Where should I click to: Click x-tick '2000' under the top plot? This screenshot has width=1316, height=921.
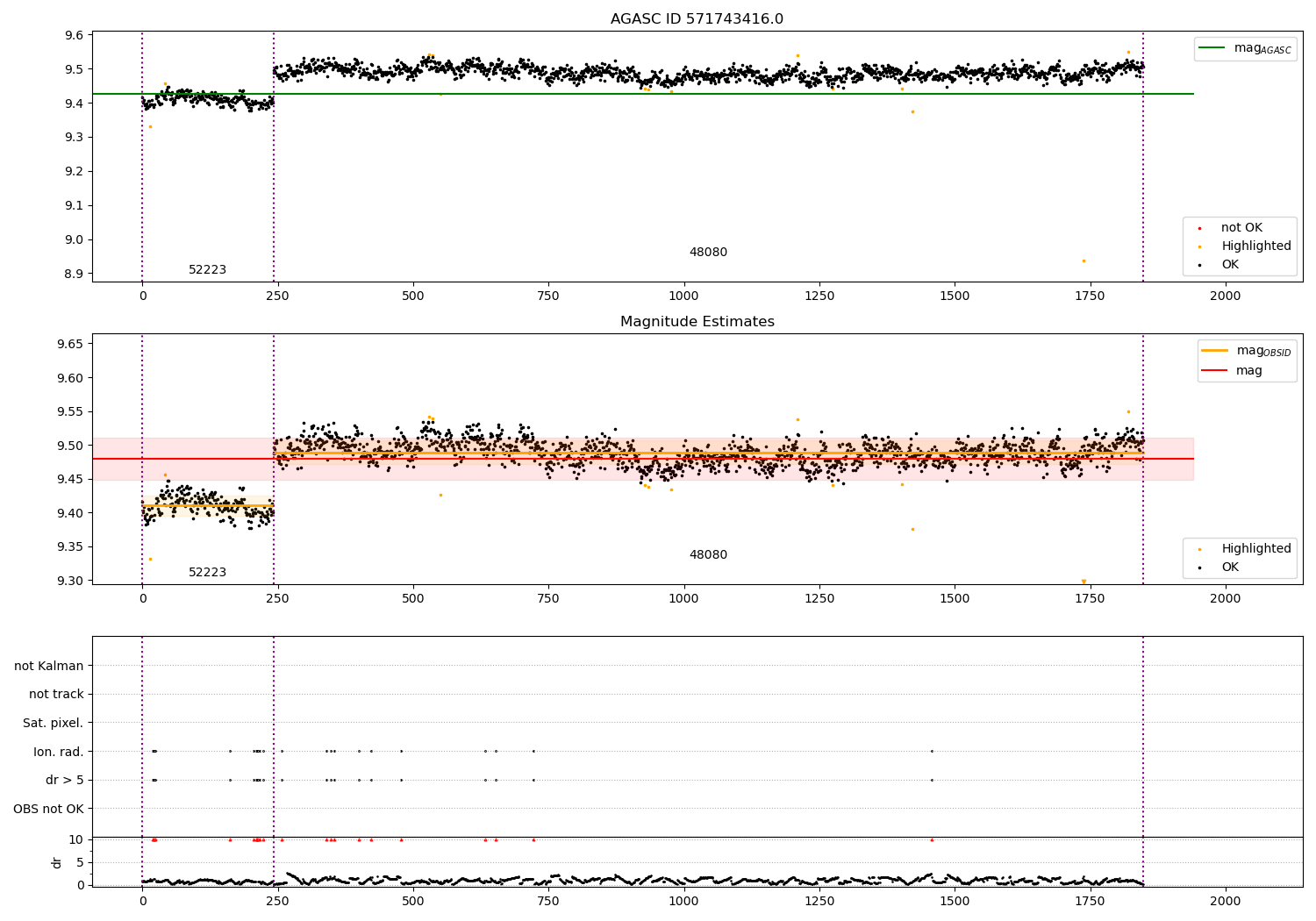pyautogui.click(x=1225, y=296)
